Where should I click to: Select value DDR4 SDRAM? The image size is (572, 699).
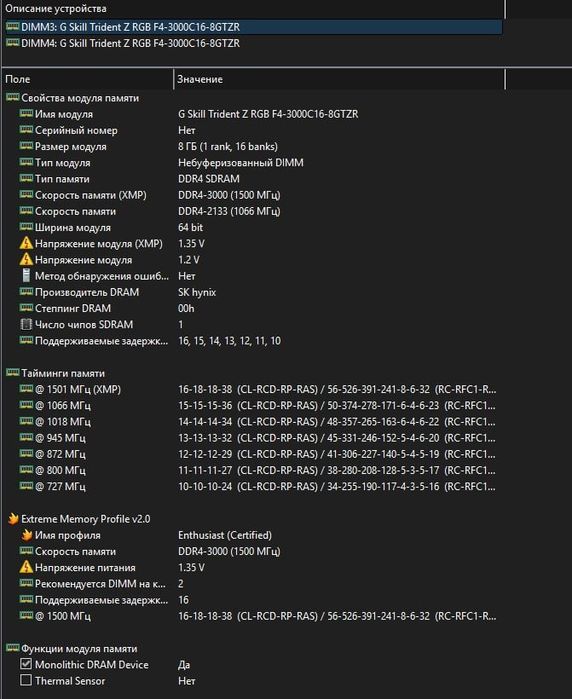tap(209, 179)
